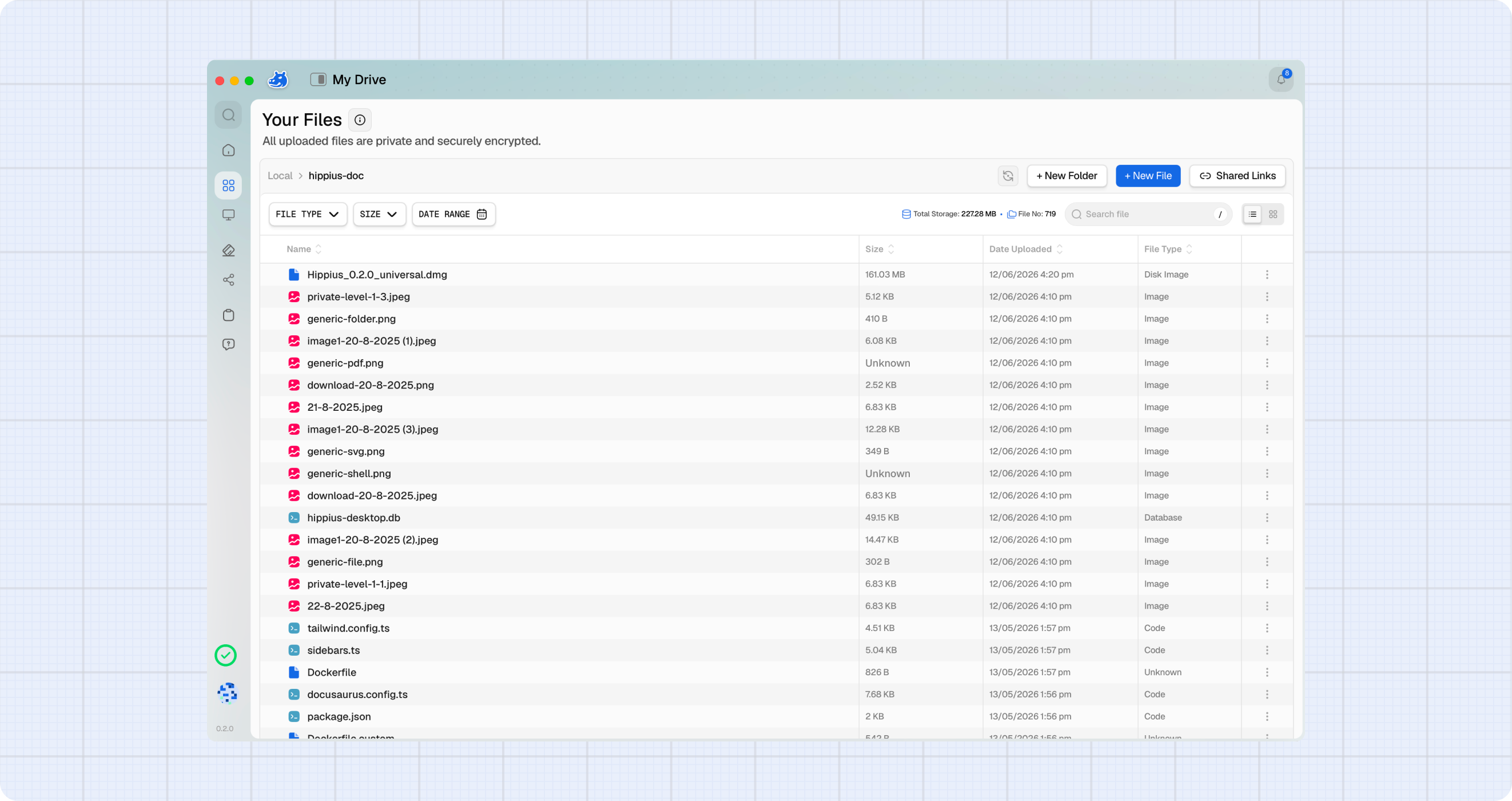Open the File Type filter dropdown

[x=308, y=215]
